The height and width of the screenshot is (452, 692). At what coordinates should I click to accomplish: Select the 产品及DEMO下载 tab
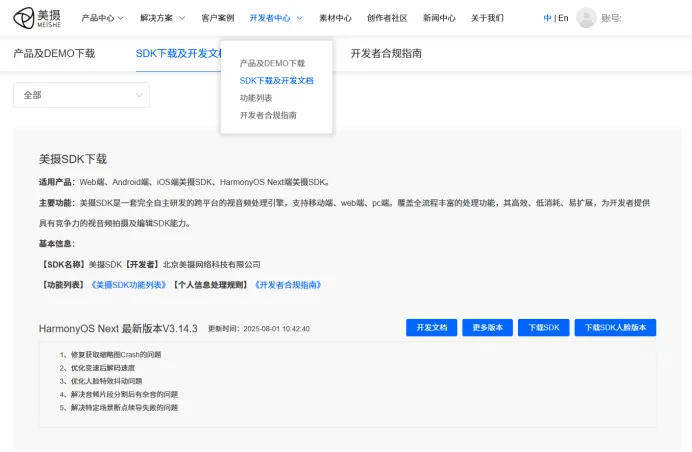[54, 53]
